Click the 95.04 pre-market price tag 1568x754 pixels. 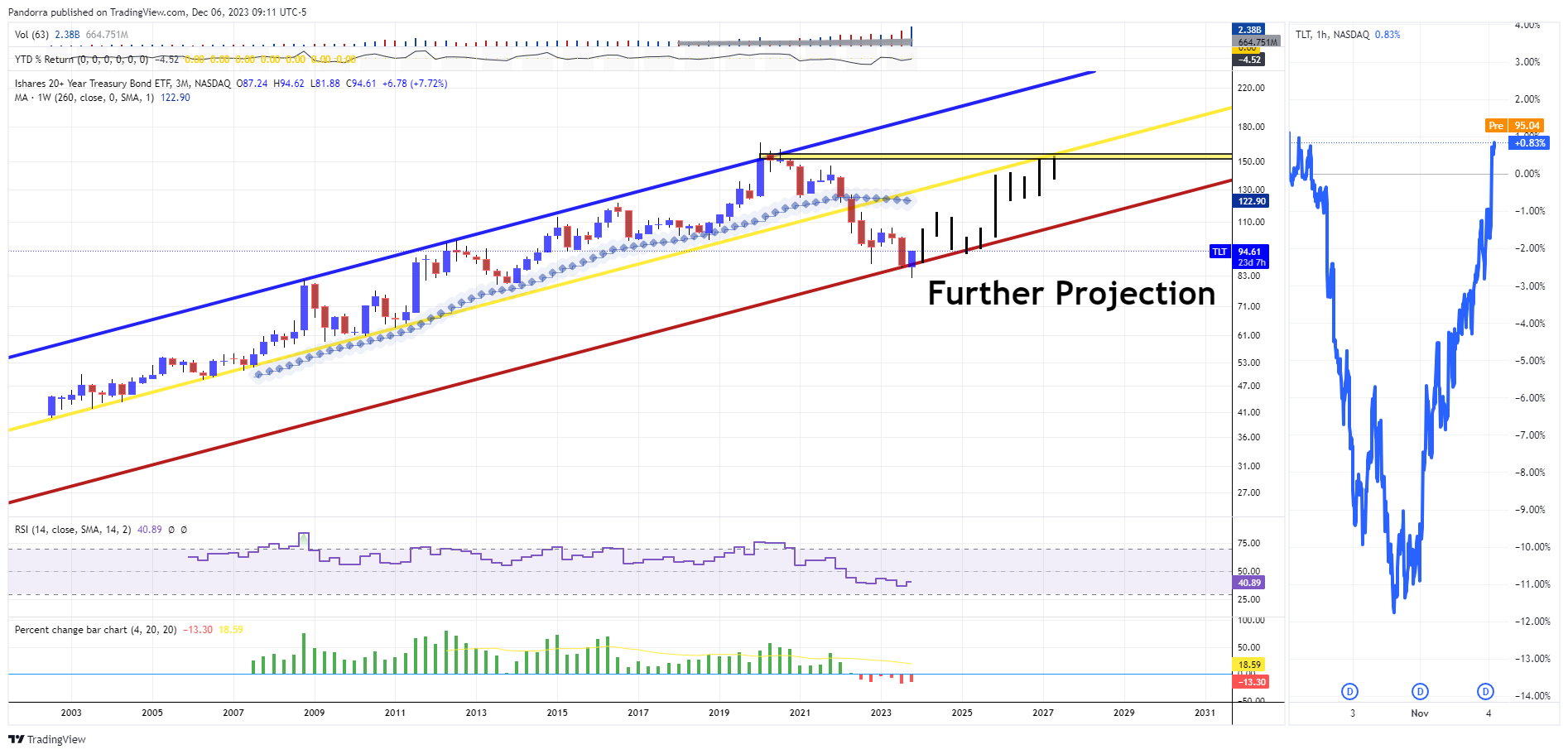pos(1526,126)
